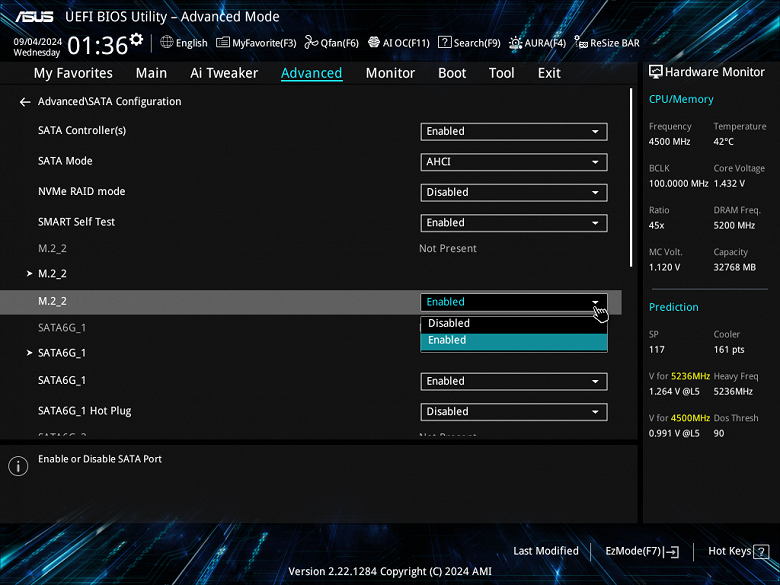
Task: Click the Last Modified button
Action: coord(546,551)
